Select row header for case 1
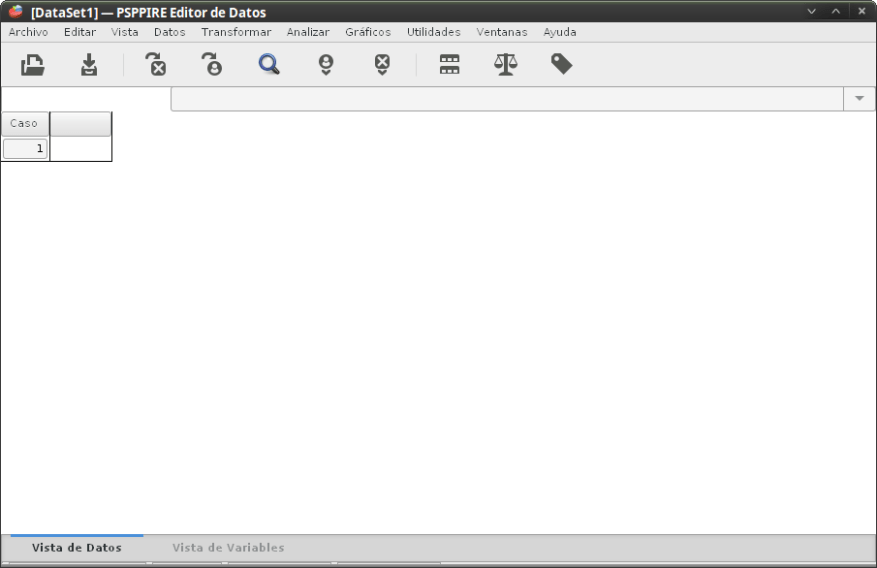Viewport: 877px width, 568px height. coord(25,149)
